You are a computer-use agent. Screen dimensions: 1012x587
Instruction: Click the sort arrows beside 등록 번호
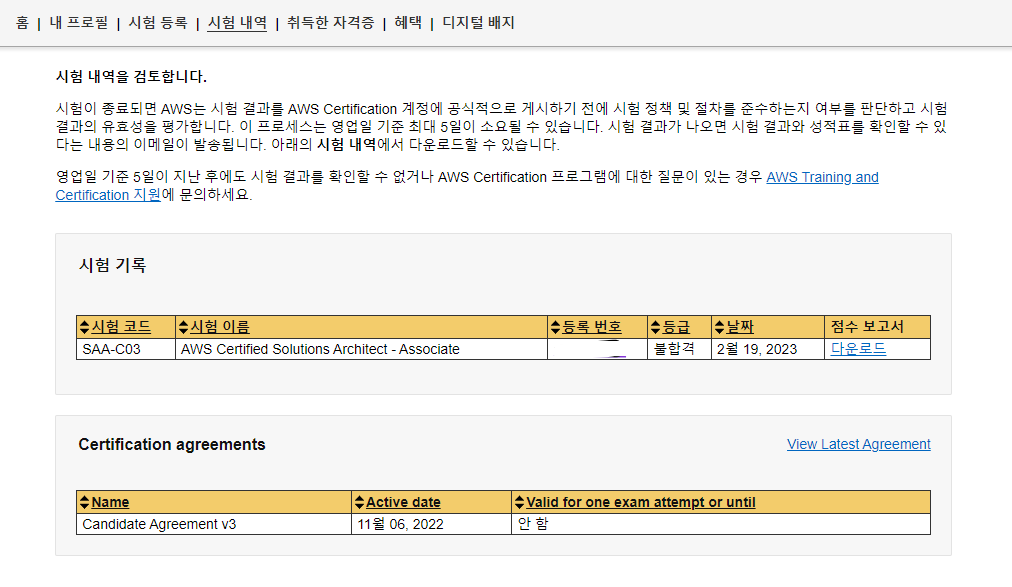(x=555, y=327)
